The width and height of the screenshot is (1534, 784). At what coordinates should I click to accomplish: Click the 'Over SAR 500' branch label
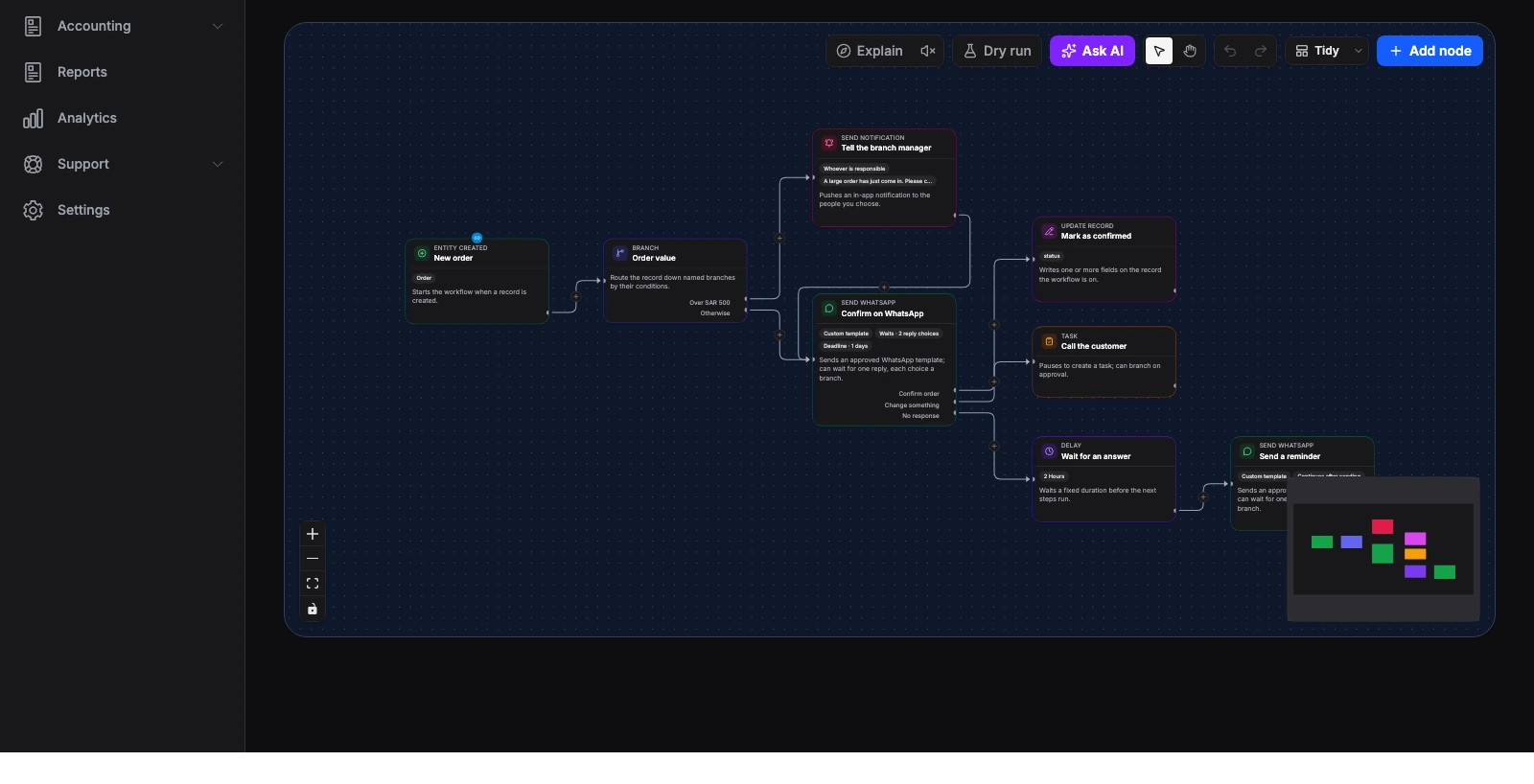709,303
